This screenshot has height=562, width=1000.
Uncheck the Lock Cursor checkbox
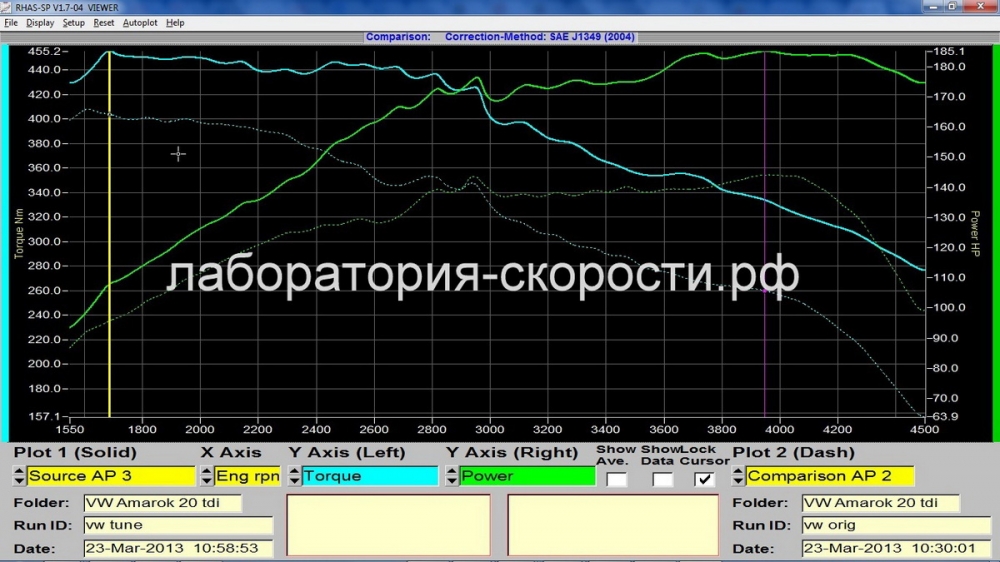[x=705, y=478]
